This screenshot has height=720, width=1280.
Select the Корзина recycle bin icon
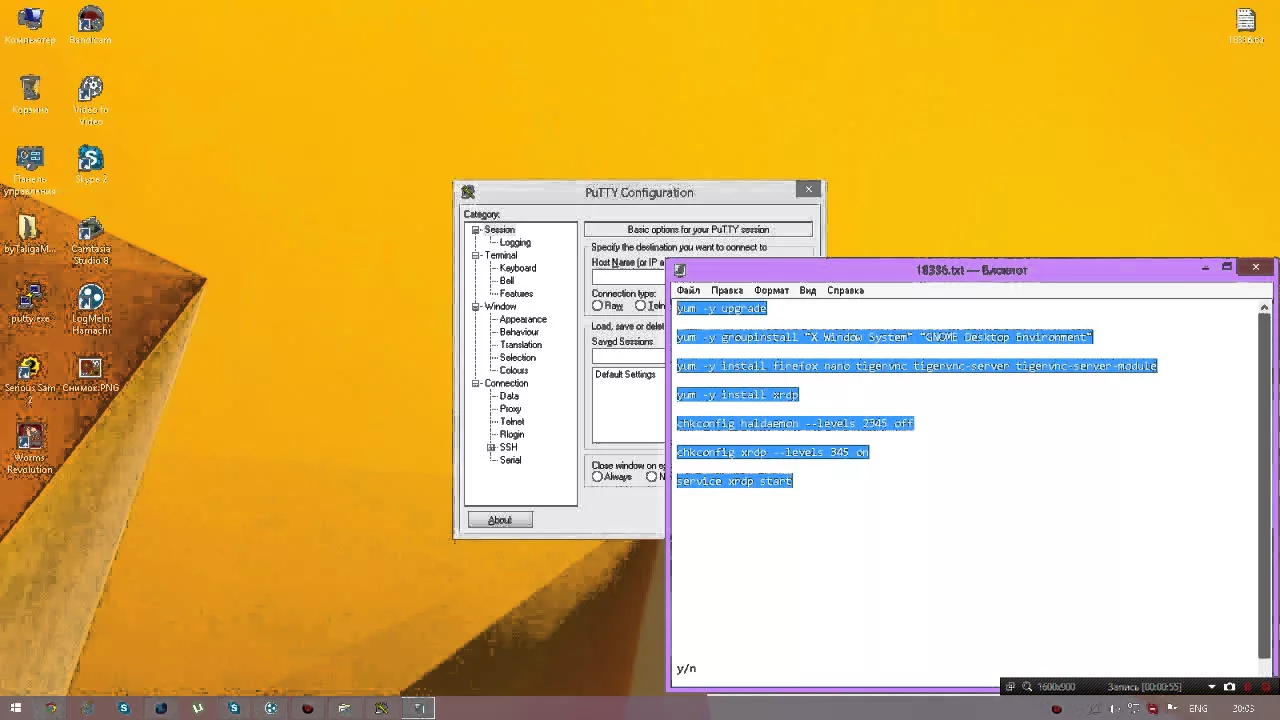(30, 96)
